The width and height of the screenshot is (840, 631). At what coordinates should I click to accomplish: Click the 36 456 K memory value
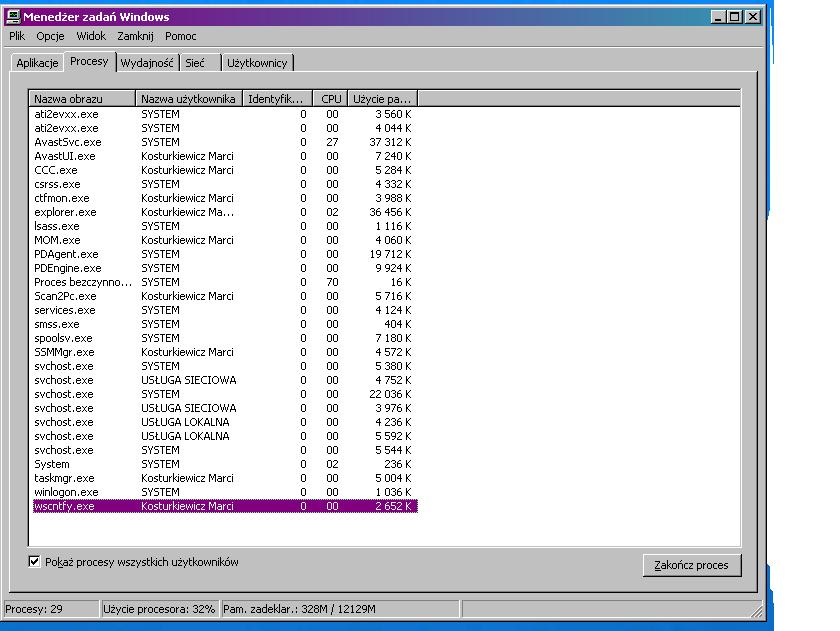click(x=390, y=212)
